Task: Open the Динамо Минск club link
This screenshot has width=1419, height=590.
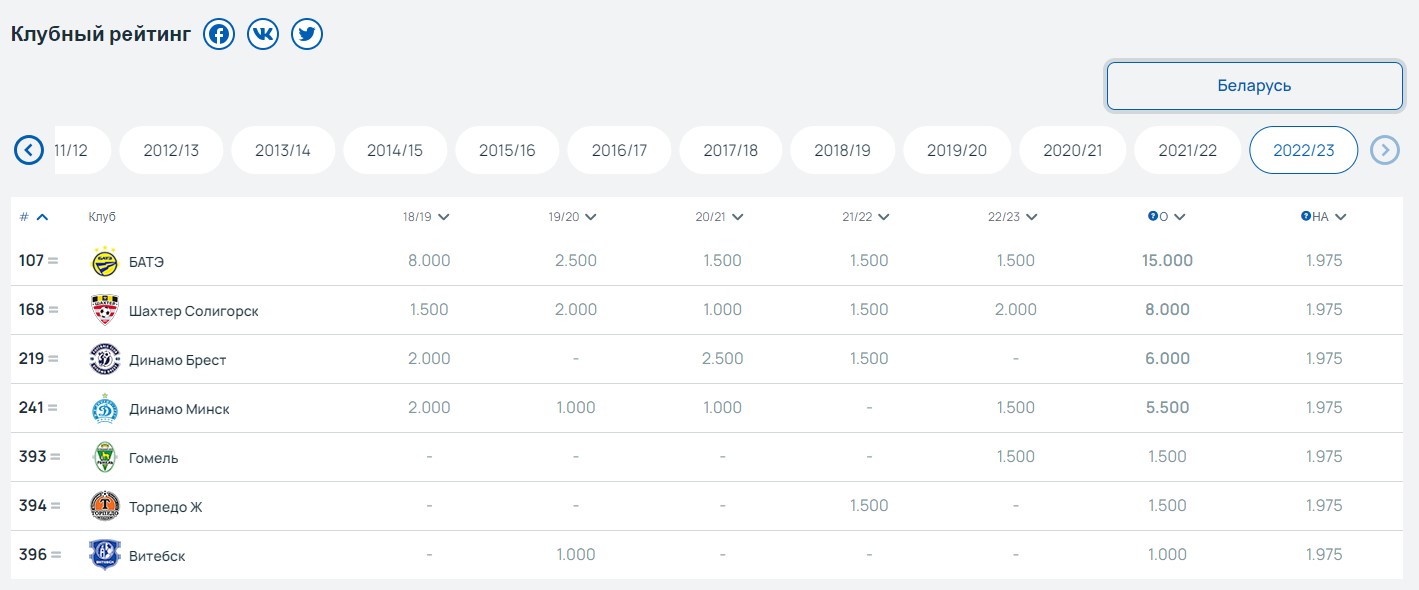Action: (x=179, y=409)
